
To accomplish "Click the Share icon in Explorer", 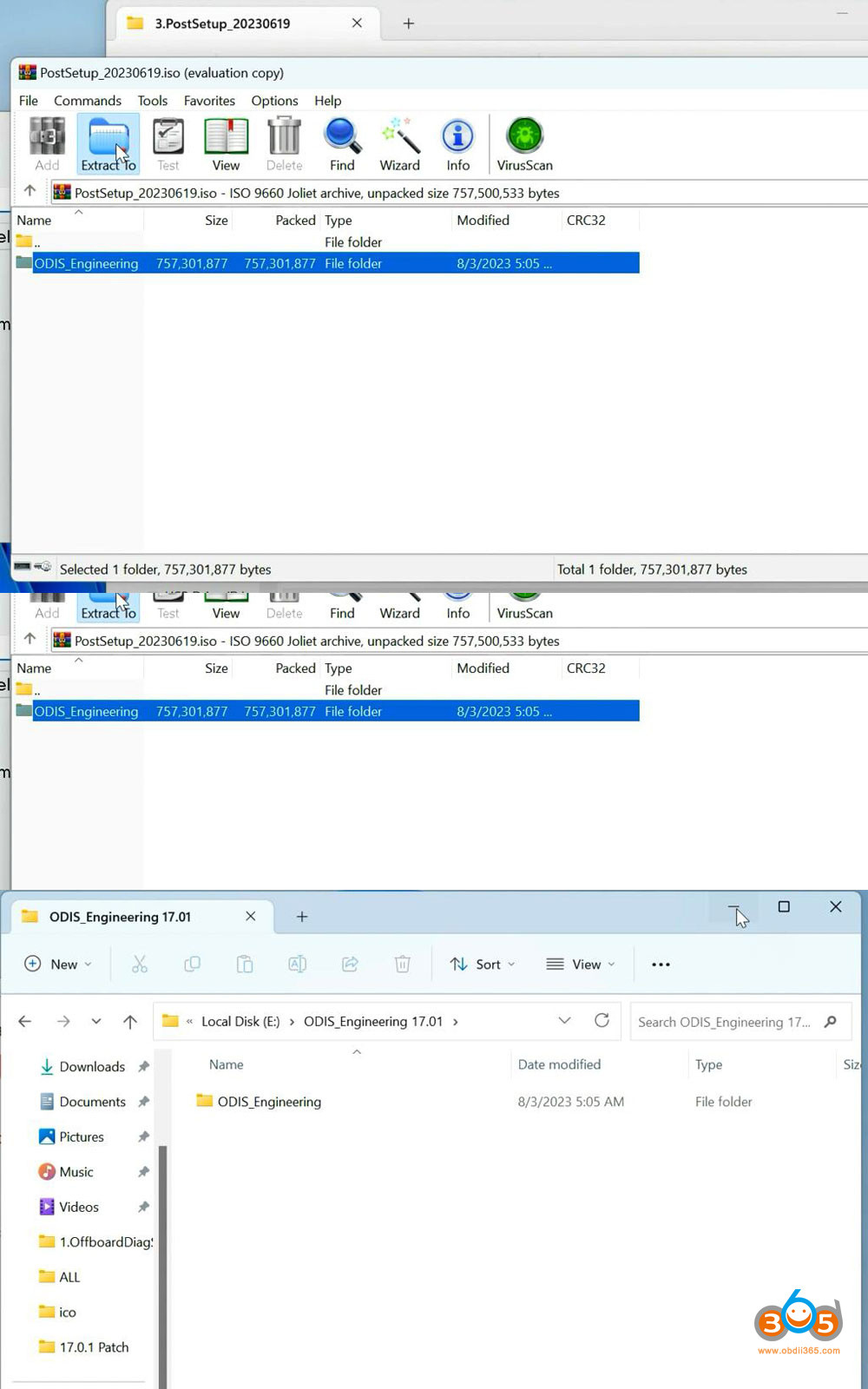I will point(350,964).
